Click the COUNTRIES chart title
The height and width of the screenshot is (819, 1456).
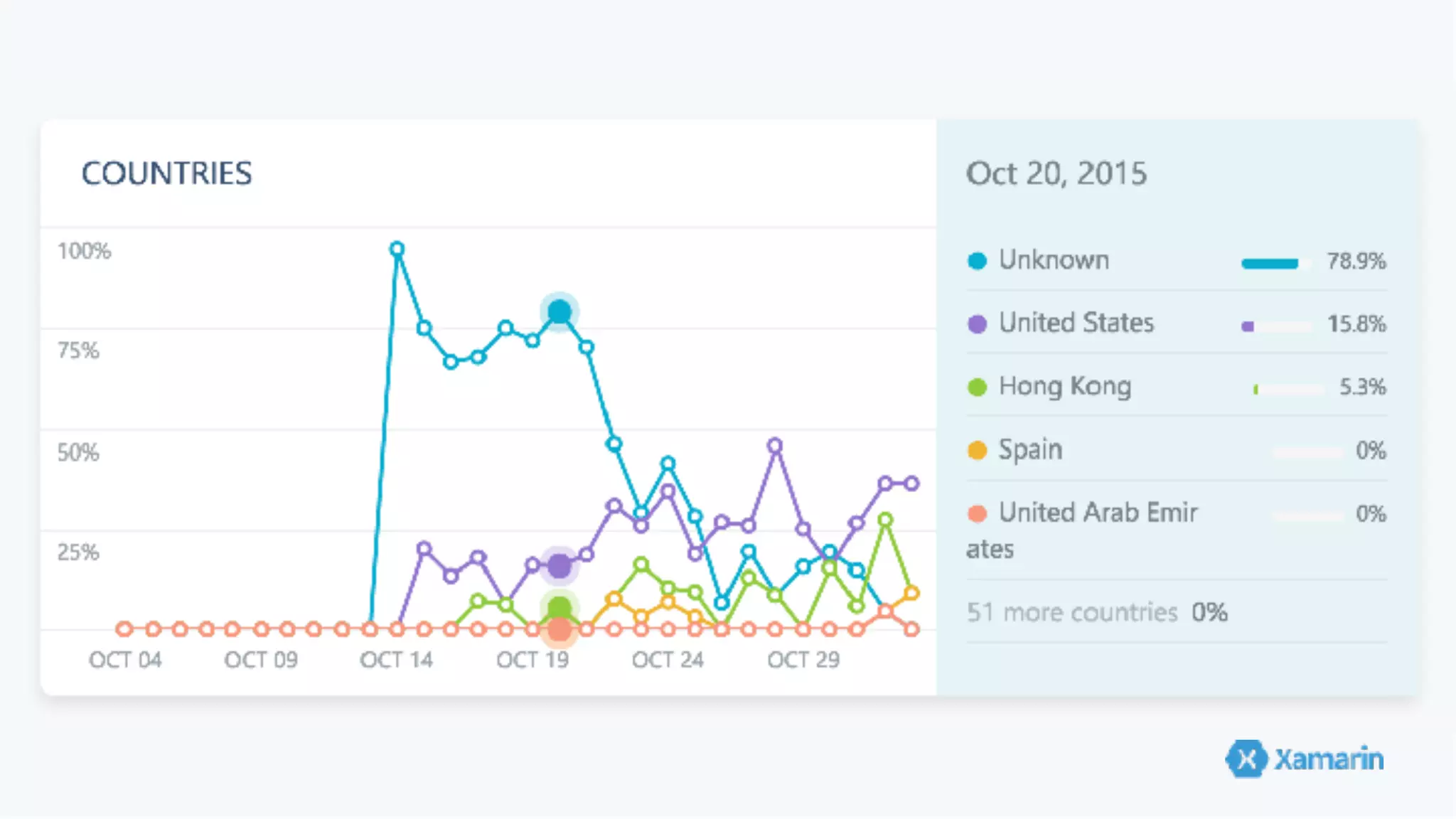click(x=167, y=174)
